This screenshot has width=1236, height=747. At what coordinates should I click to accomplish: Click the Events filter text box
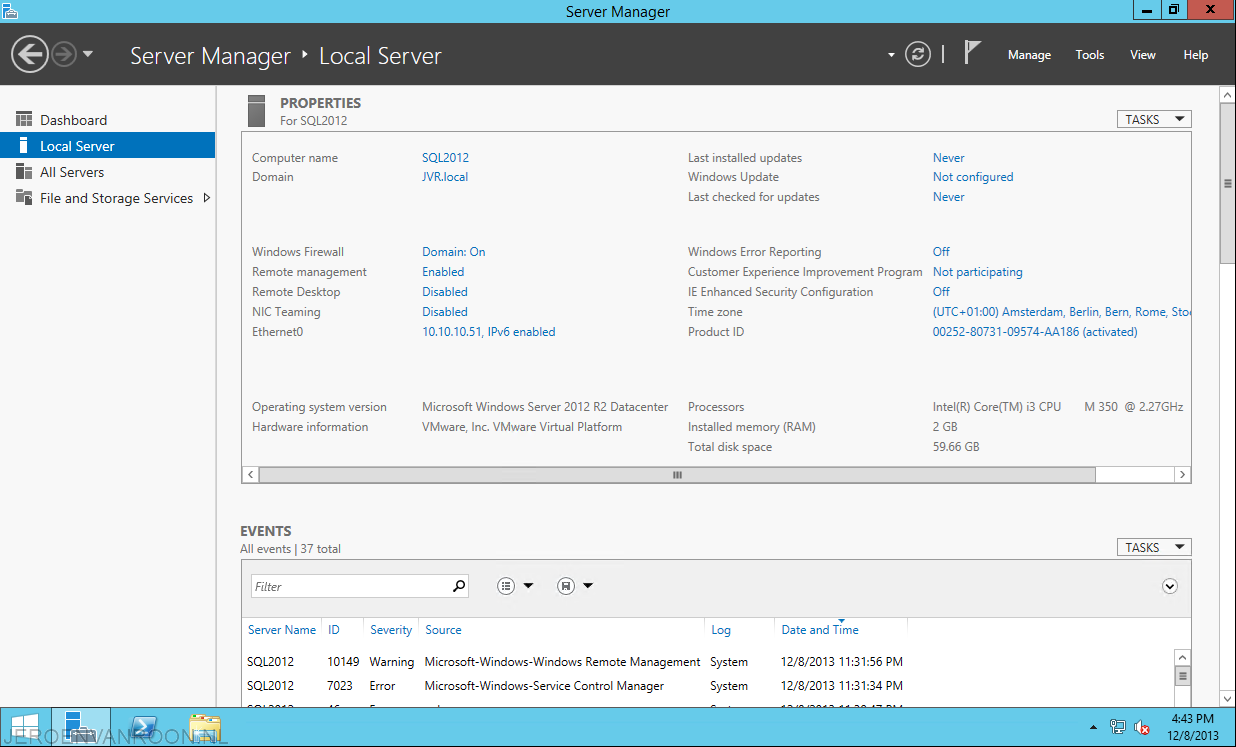pyautogui.click(x=349, y=586)
